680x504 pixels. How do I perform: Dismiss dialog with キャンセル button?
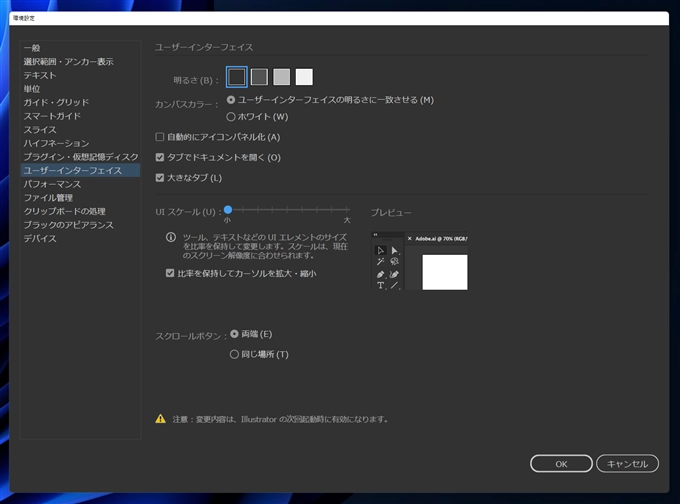[627, 464]
